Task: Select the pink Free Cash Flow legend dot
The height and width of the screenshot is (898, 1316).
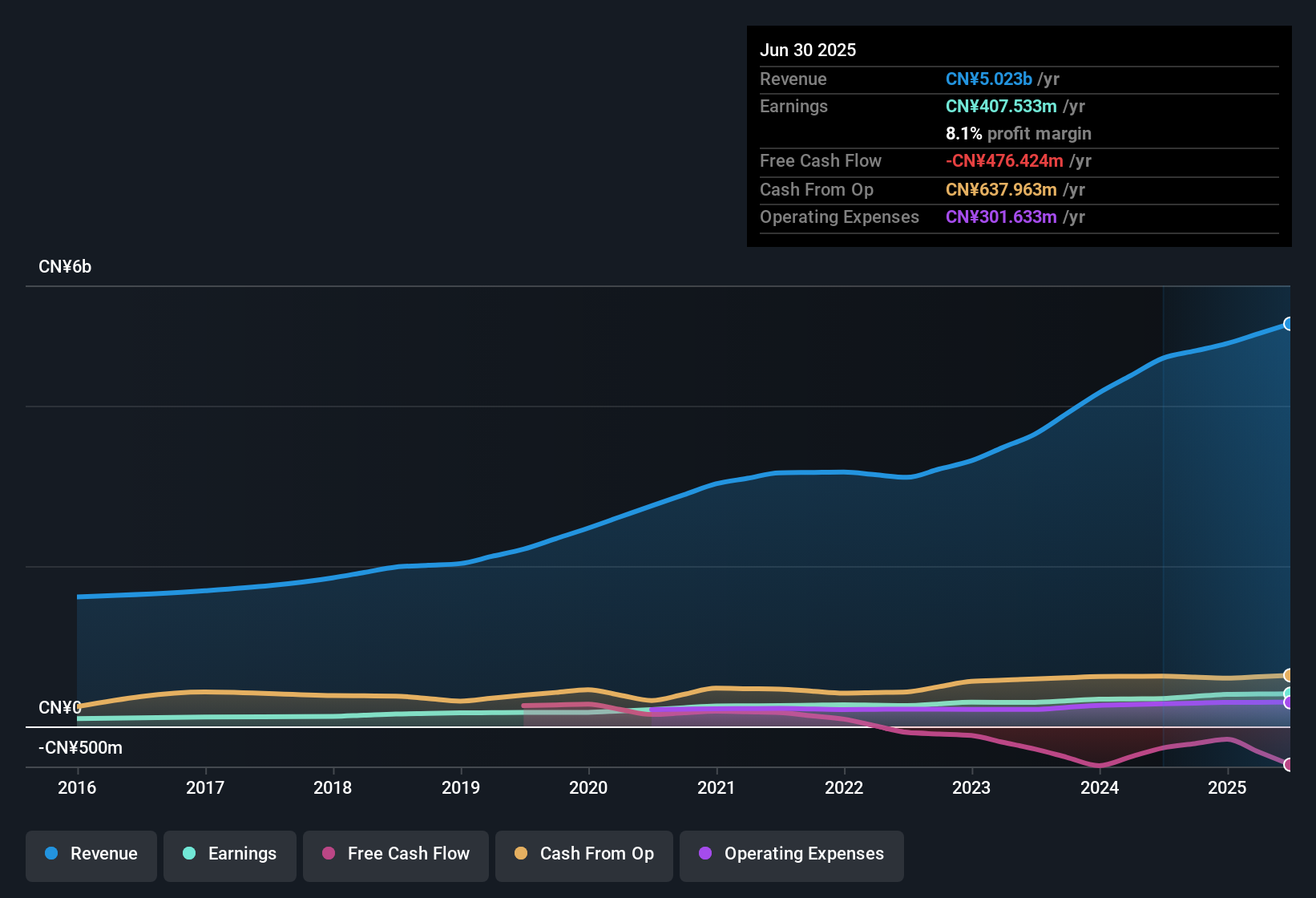Action: 329,854
